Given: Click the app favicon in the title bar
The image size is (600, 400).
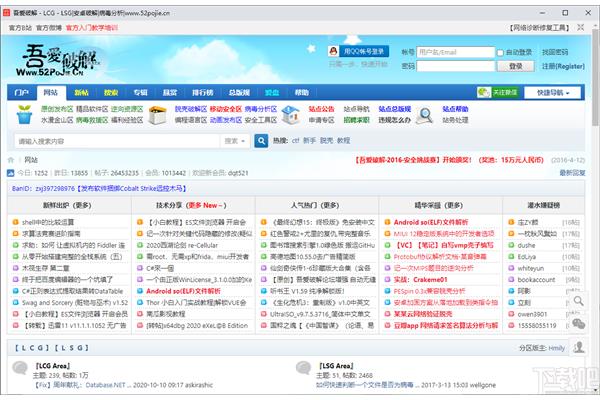Looking at the screenshot, I should pos(6,13).
